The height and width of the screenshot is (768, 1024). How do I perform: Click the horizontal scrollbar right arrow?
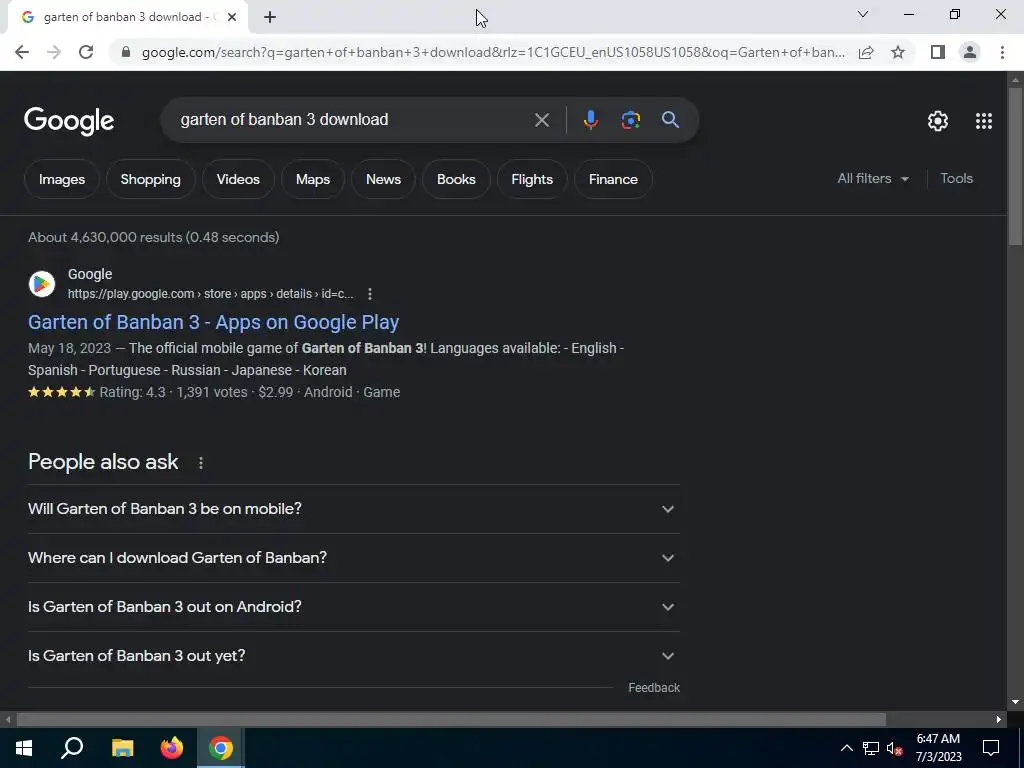(999, 719)
